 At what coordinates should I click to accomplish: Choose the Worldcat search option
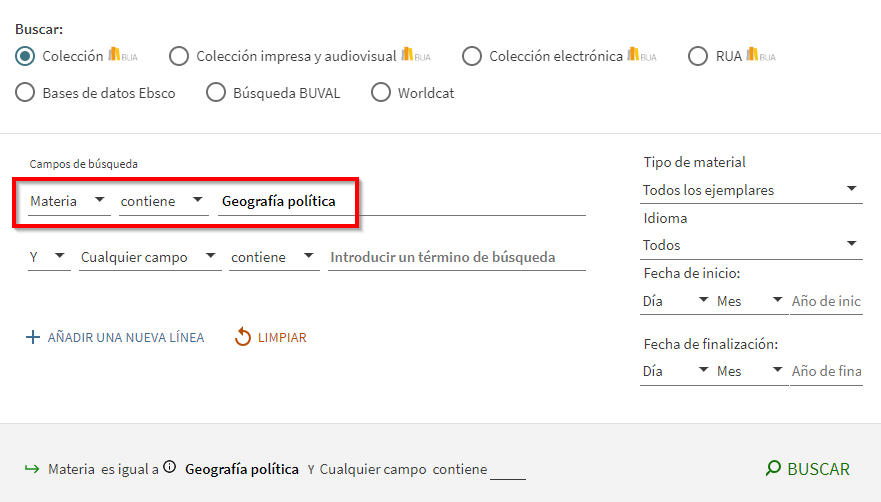point(381,93)
